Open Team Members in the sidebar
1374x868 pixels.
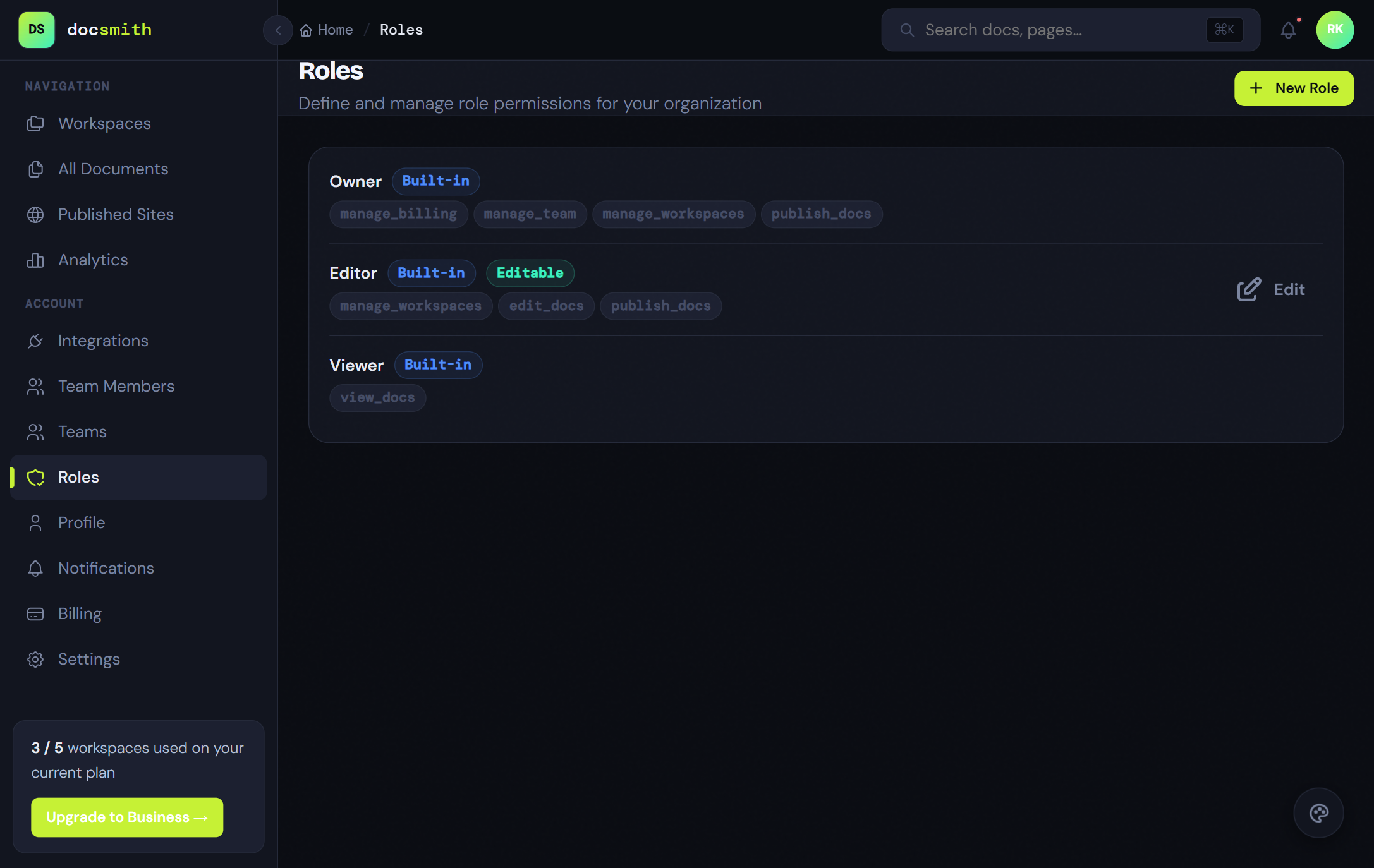click(x=116, y=387)
